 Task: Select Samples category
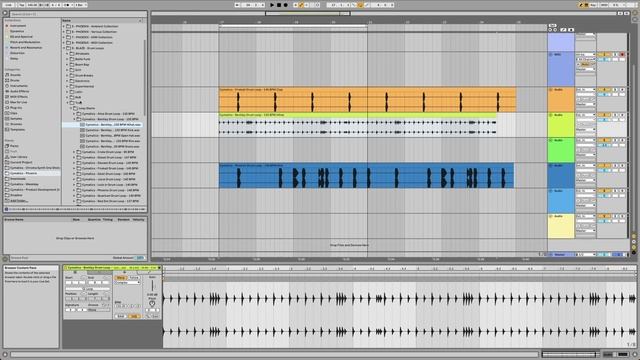[16, 118]
